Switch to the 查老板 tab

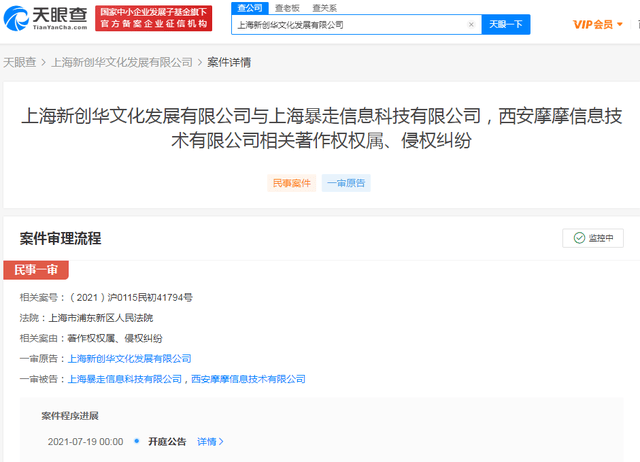point(287,8)
